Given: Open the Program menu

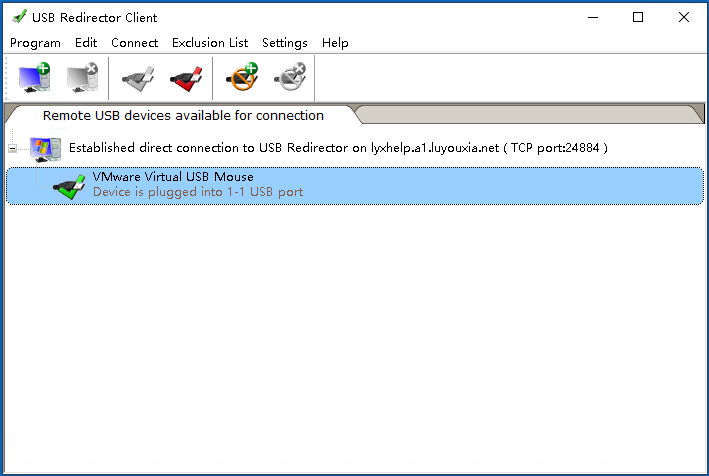Looking at the screenshot, I should (35, 43).
